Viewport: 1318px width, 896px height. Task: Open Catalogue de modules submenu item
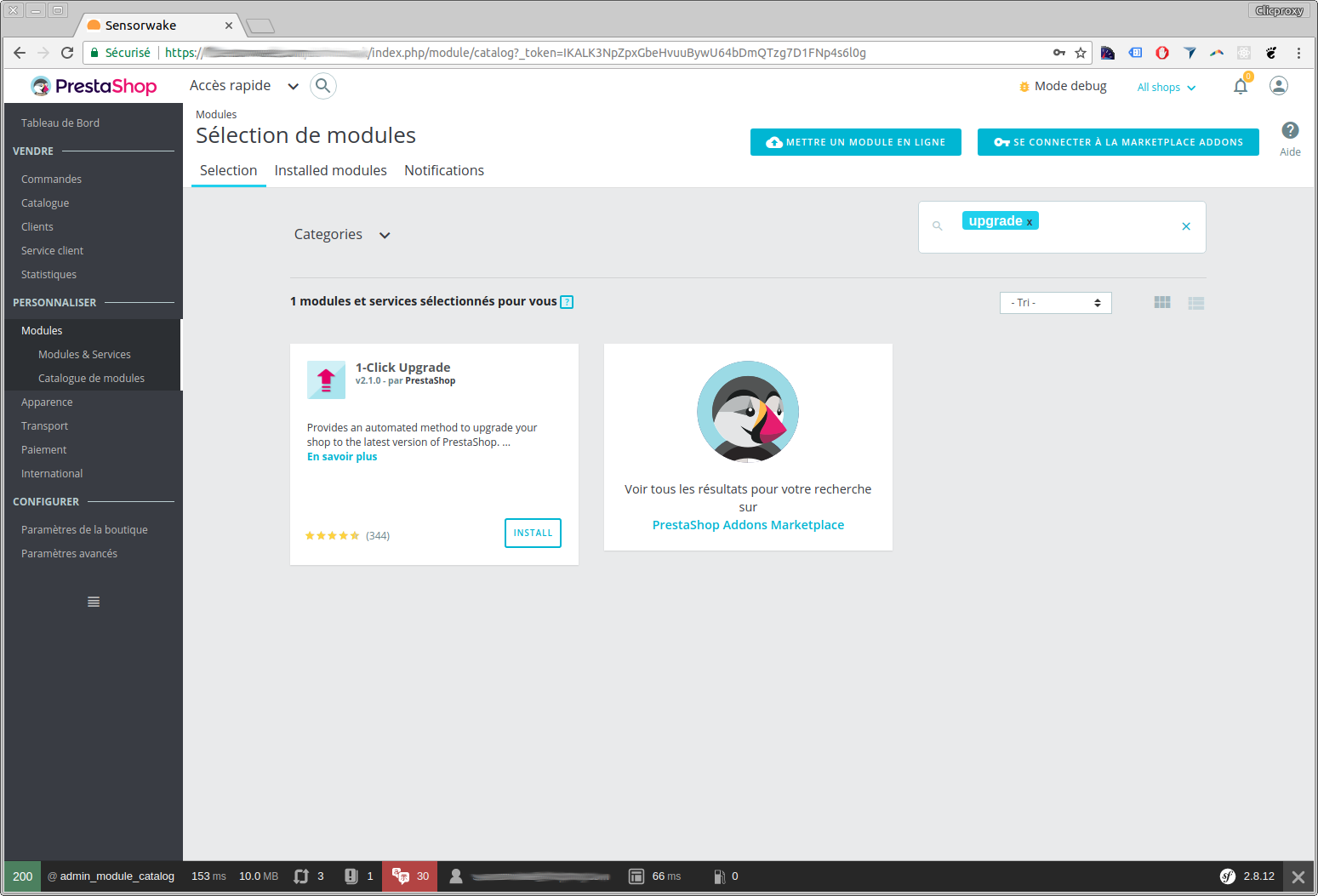click(x=91, y=379)
